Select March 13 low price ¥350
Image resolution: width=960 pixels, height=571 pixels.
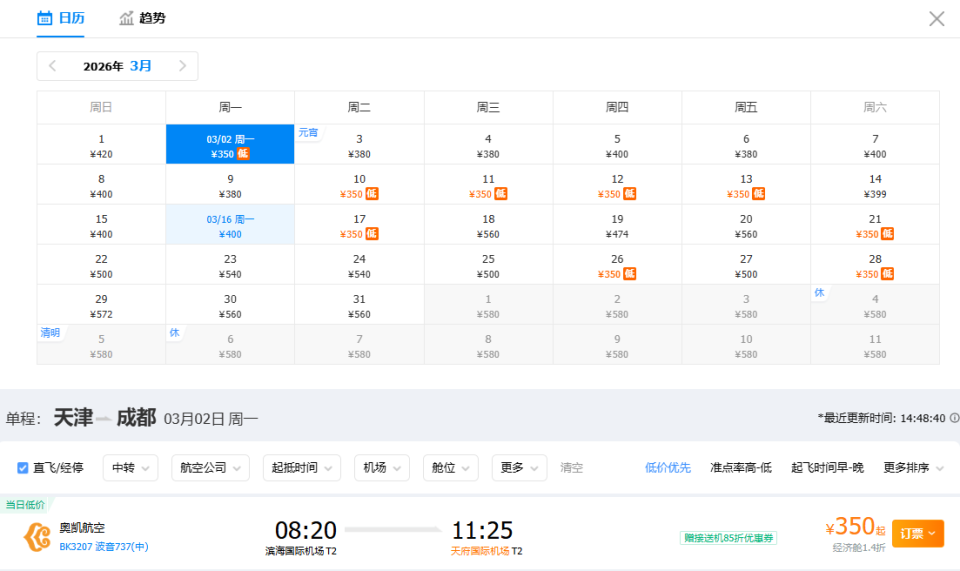tap(746, 185)
